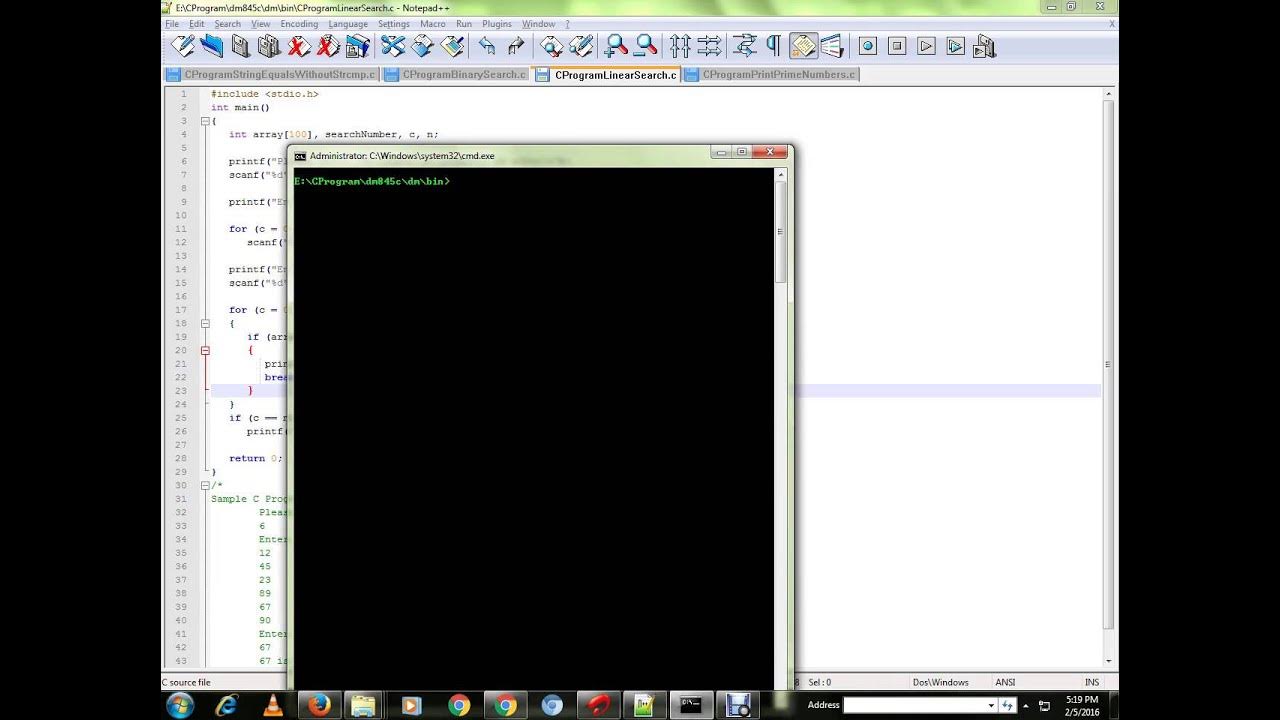Click the Open file toolbar icon
Viewport: 1280px width, 720px height.
click(x=212, y=46)
